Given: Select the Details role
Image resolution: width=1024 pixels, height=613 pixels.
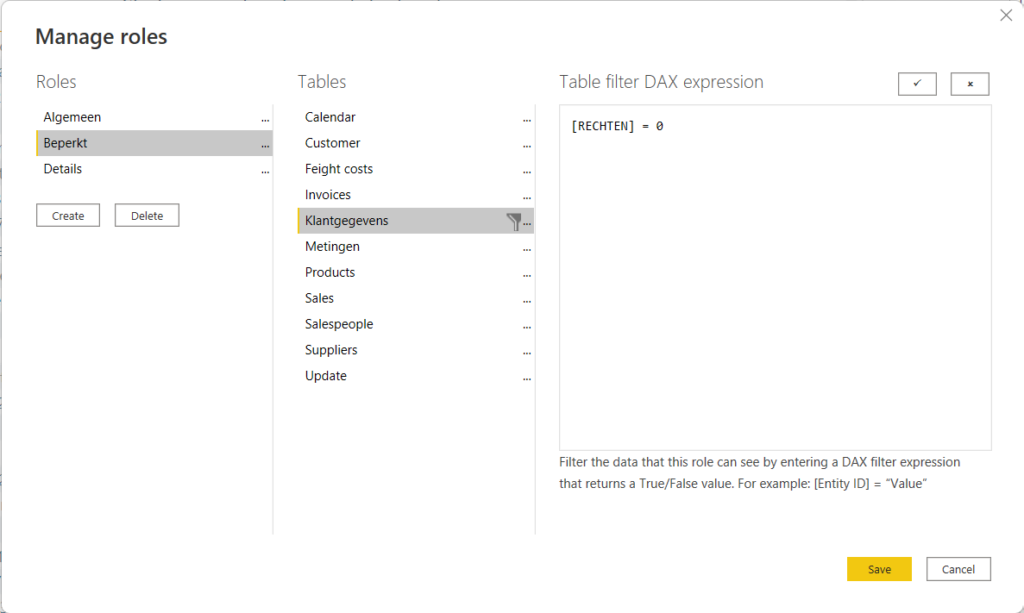Looking at the screenshot, I should click(63, 169).
